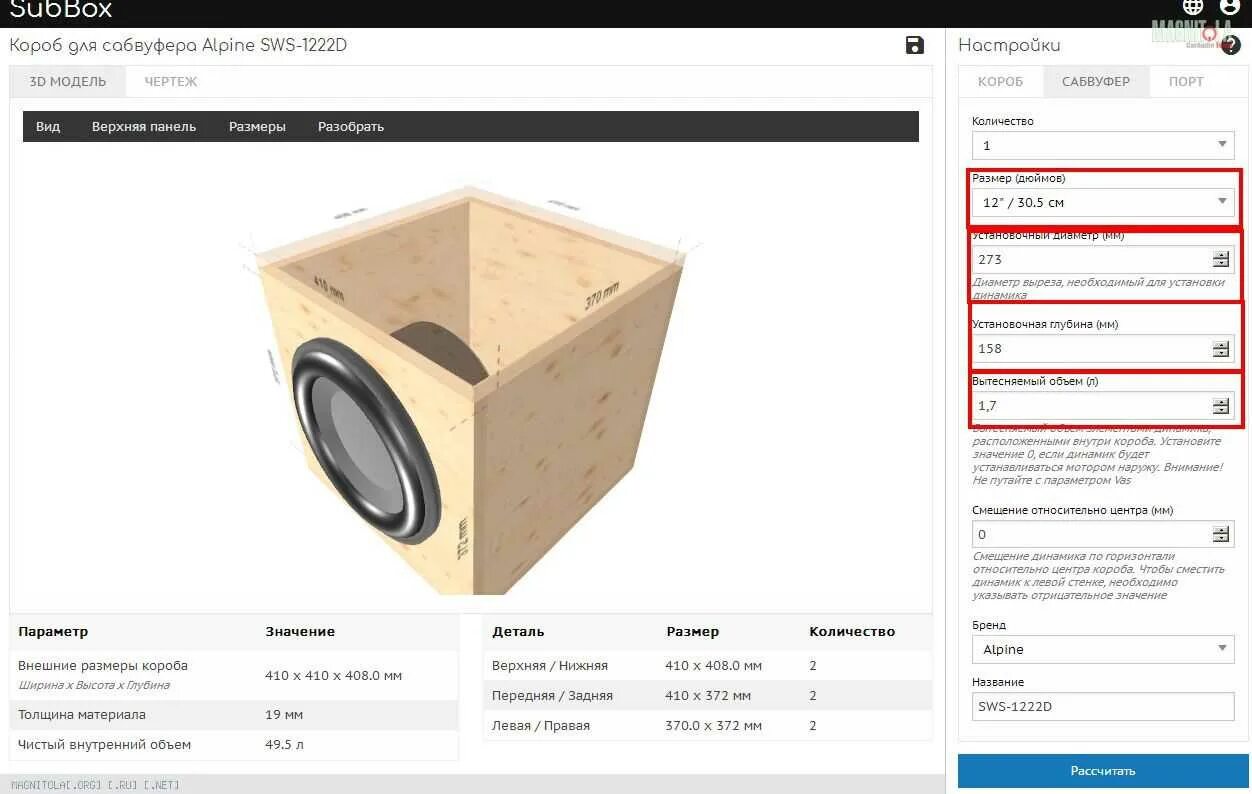The height and width of the screenshot is (794, 1252).
Task: Click the Короб для сабвуфера Alpine SWS-1222D title
Action: (x=178, y=45)
